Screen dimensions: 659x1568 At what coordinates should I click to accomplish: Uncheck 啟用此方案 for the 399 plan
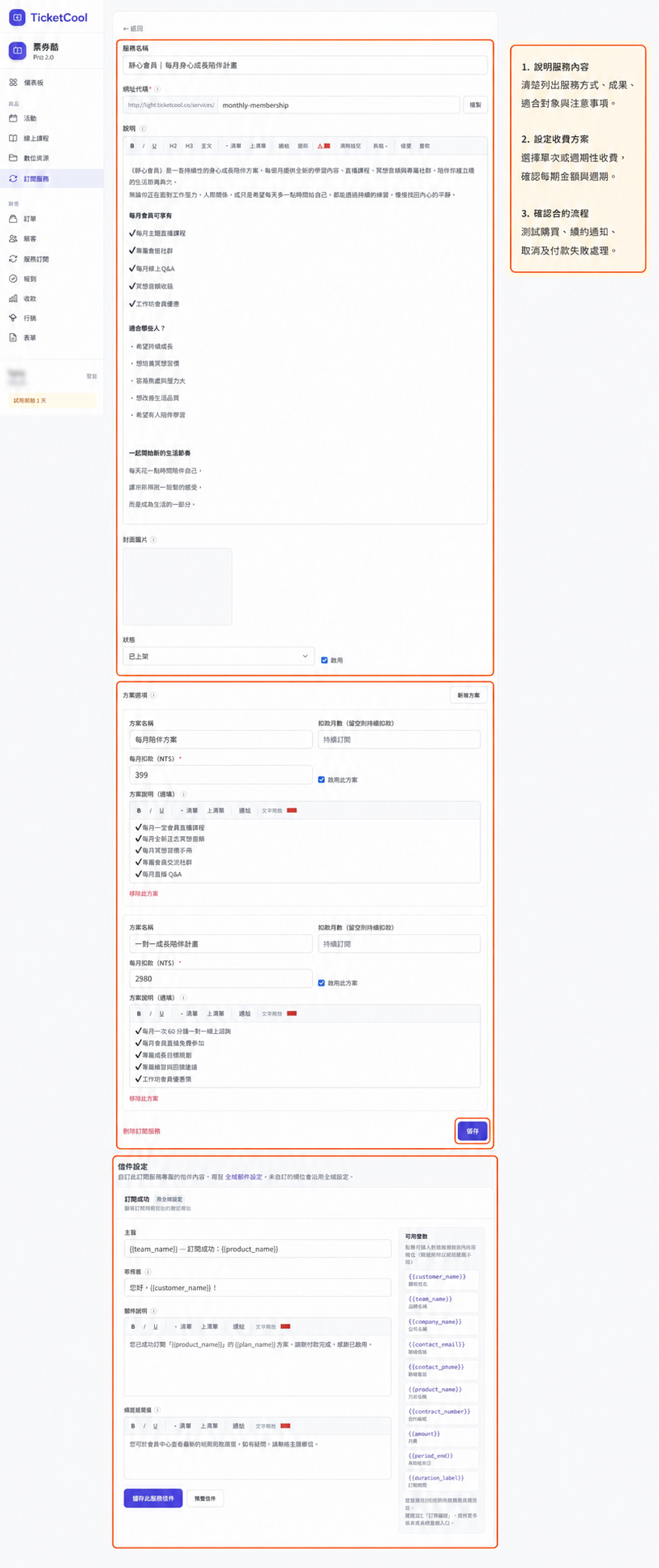click(x=322, y=780)
